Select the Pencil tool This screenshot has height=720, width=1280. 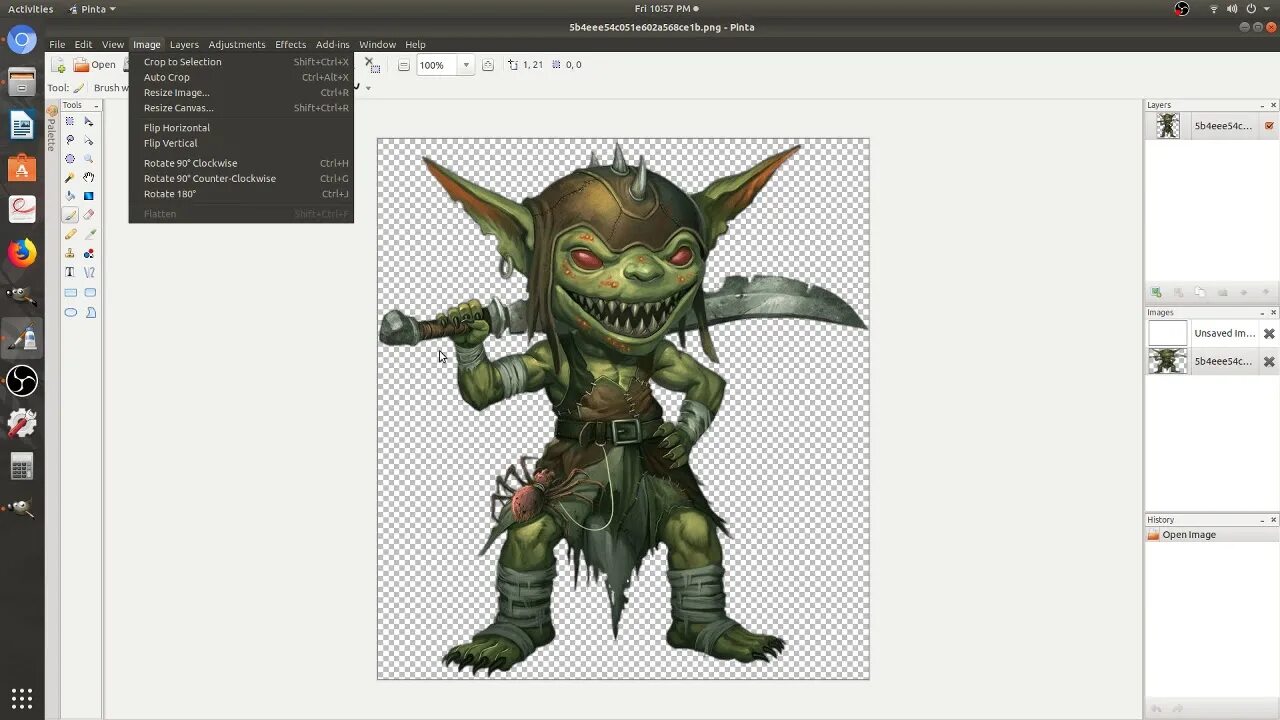tap(70, 234)
